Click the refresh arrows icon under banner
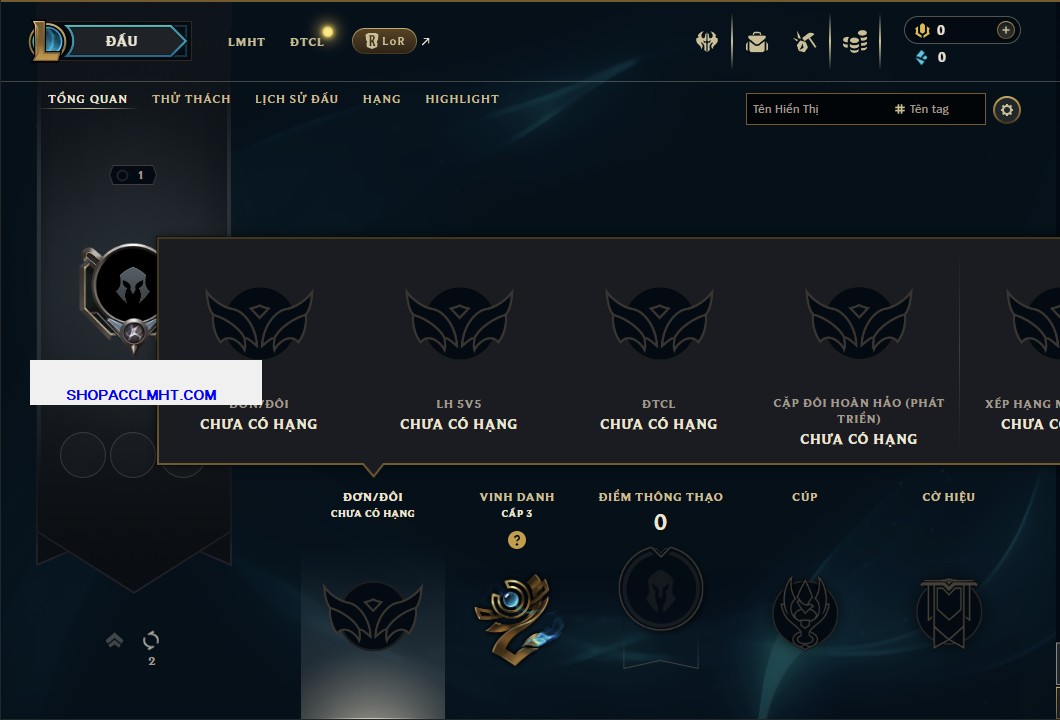Viewport: 1060px width, 720px height. click(151, 640)
